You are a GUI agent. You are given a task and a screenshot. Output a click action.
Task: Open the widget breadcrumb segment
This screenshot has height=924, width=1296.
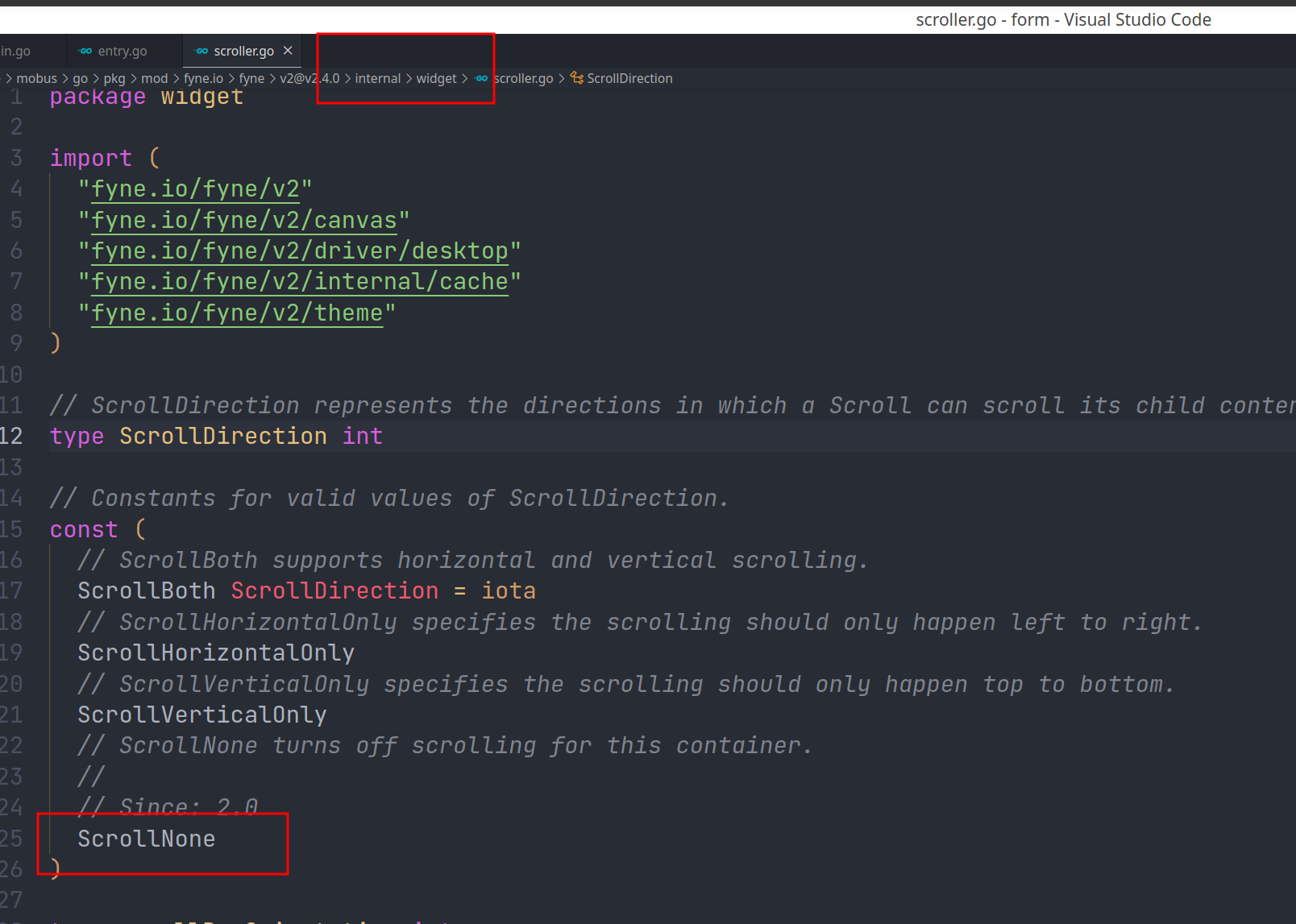pos(437,78)
